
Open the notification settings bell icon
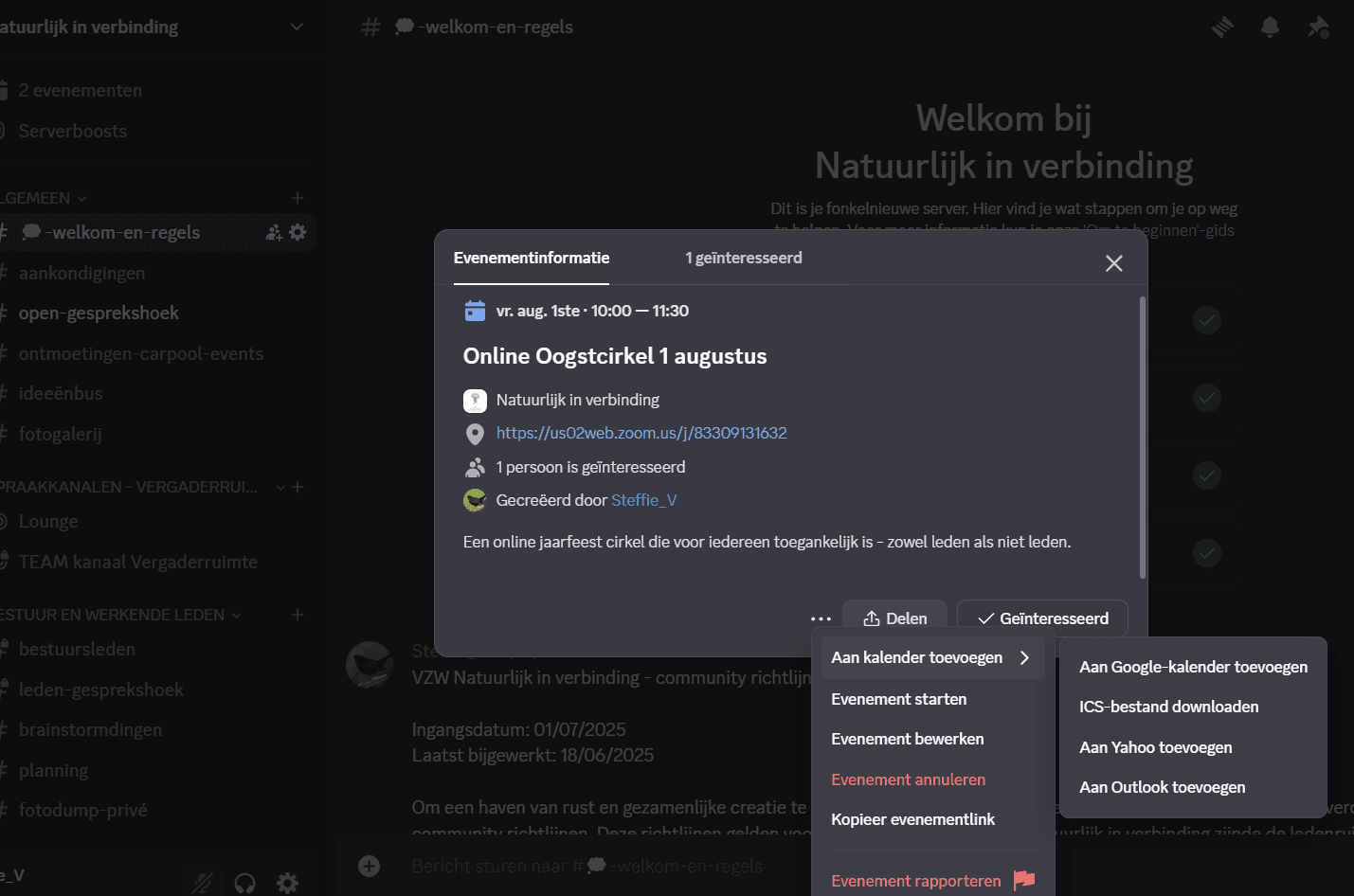[1270, 27]
